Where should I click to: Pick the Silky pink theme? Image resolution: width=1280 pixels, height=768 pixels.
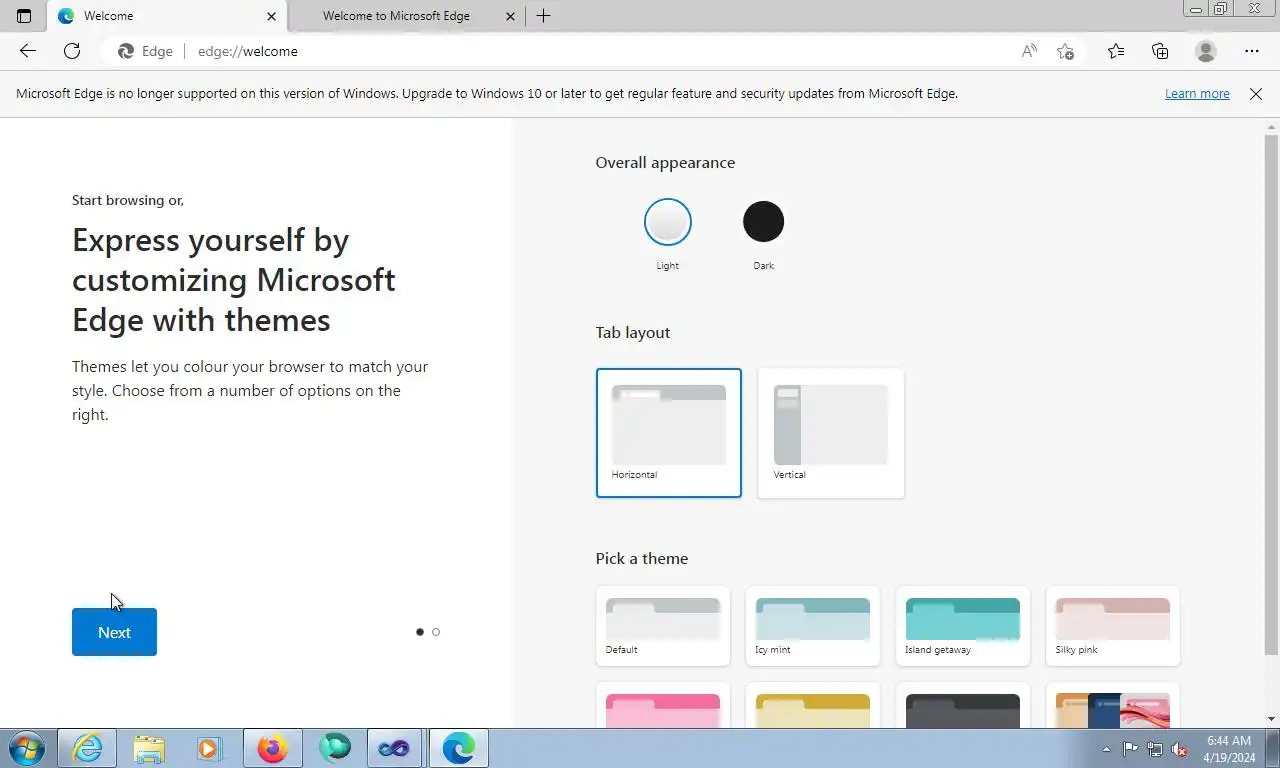click(x=1113, y=626)
